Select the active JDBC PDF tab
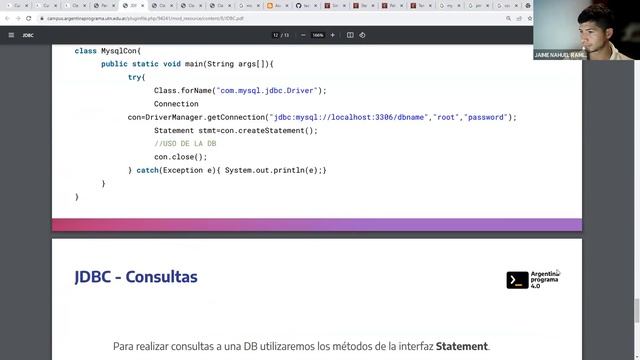Image resolution: width=640 pixels, height=360 pixels. click(133, 6)
